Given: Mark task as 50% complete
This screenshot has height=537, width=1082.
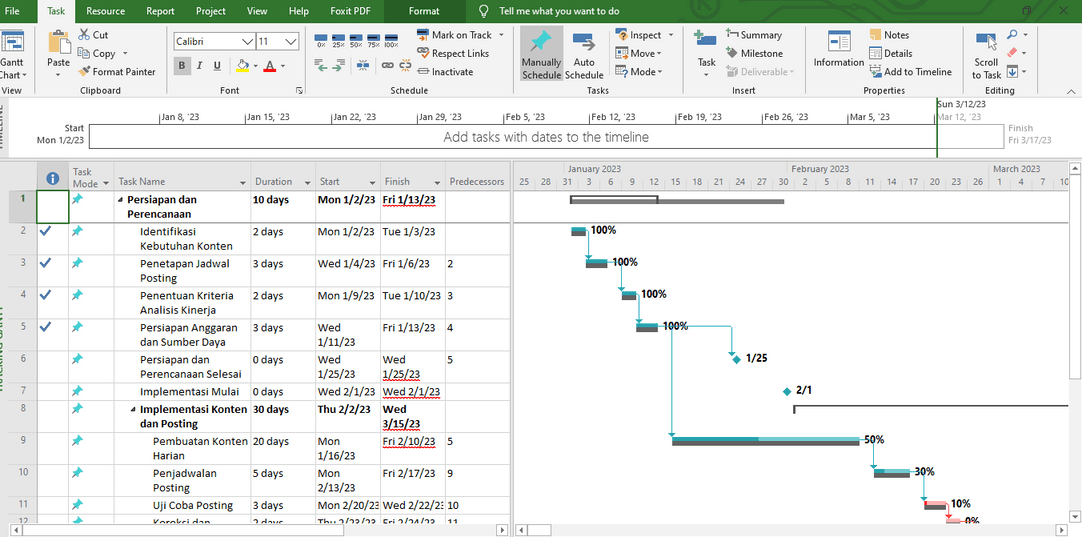Looking at the screenshot, I should point(356,39).
